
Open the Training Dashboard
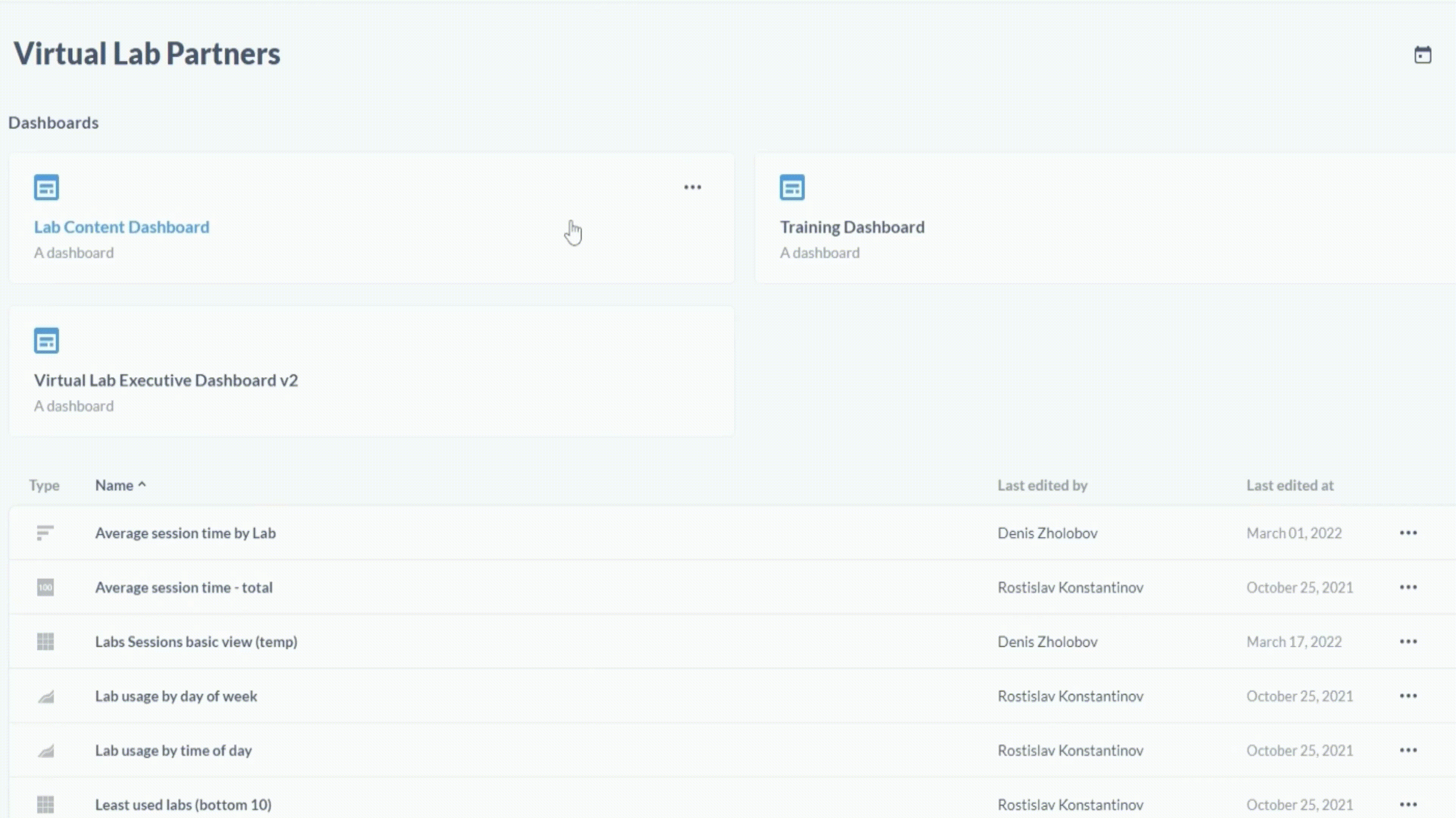click(x=852, y=227)
